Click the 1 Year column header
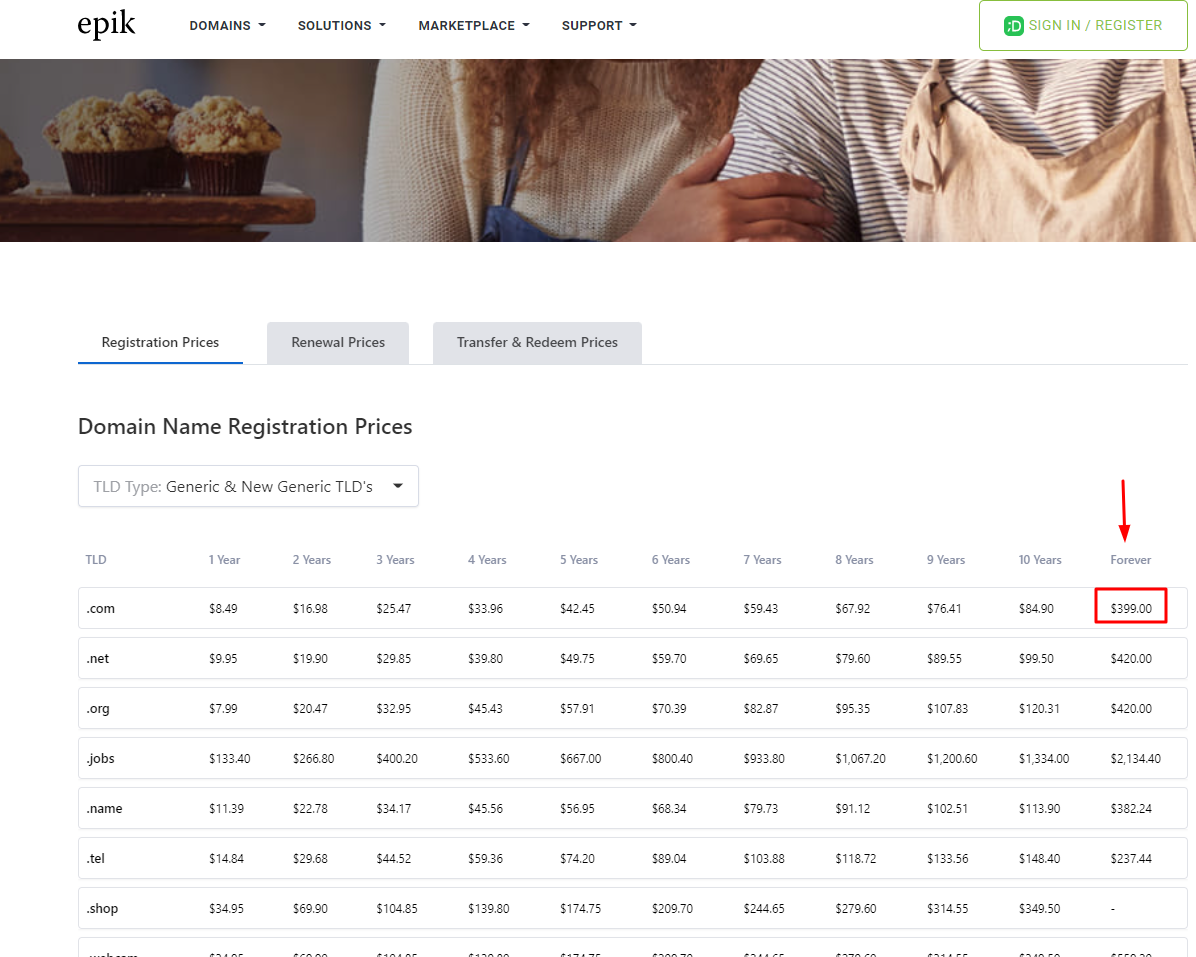1196x957 pixels. [x=224, y=560]
